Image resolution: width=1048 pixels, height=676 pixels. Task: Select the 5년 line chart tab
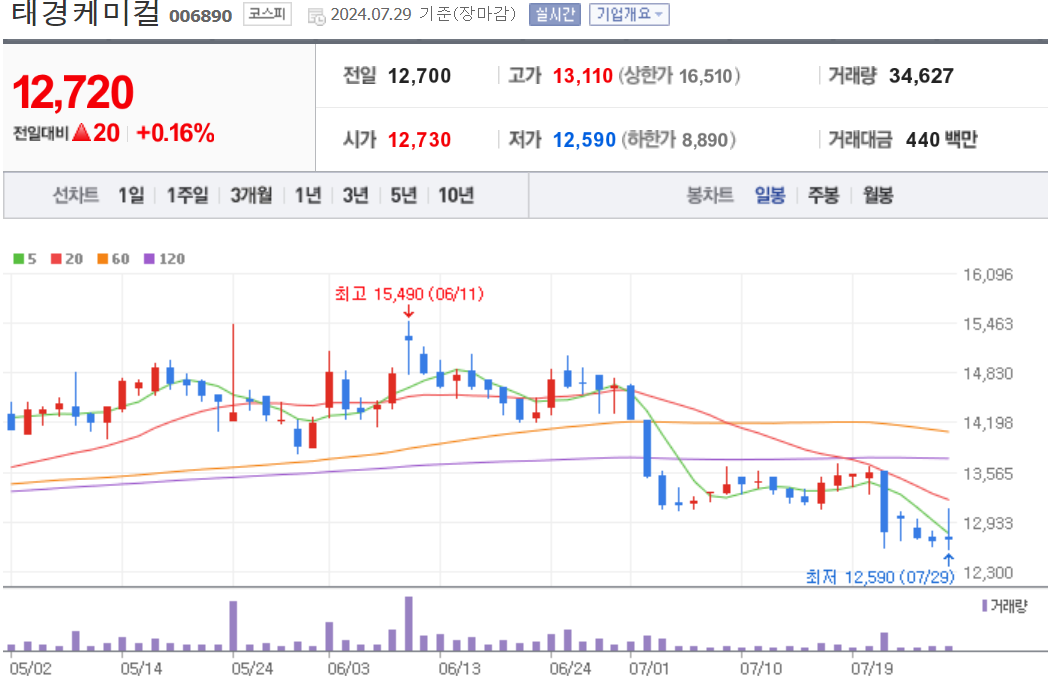click(404, 195)
